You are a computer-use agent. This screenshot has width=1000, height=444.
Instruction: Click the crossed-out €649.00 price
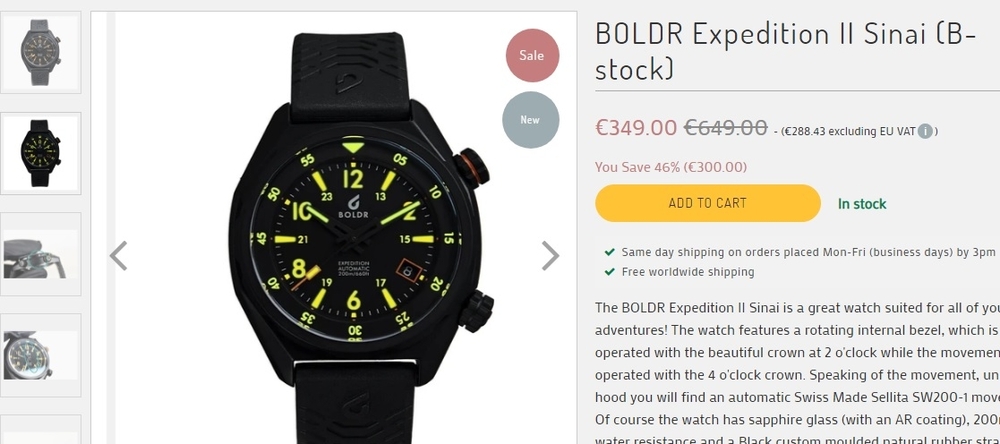click(725, 127)
